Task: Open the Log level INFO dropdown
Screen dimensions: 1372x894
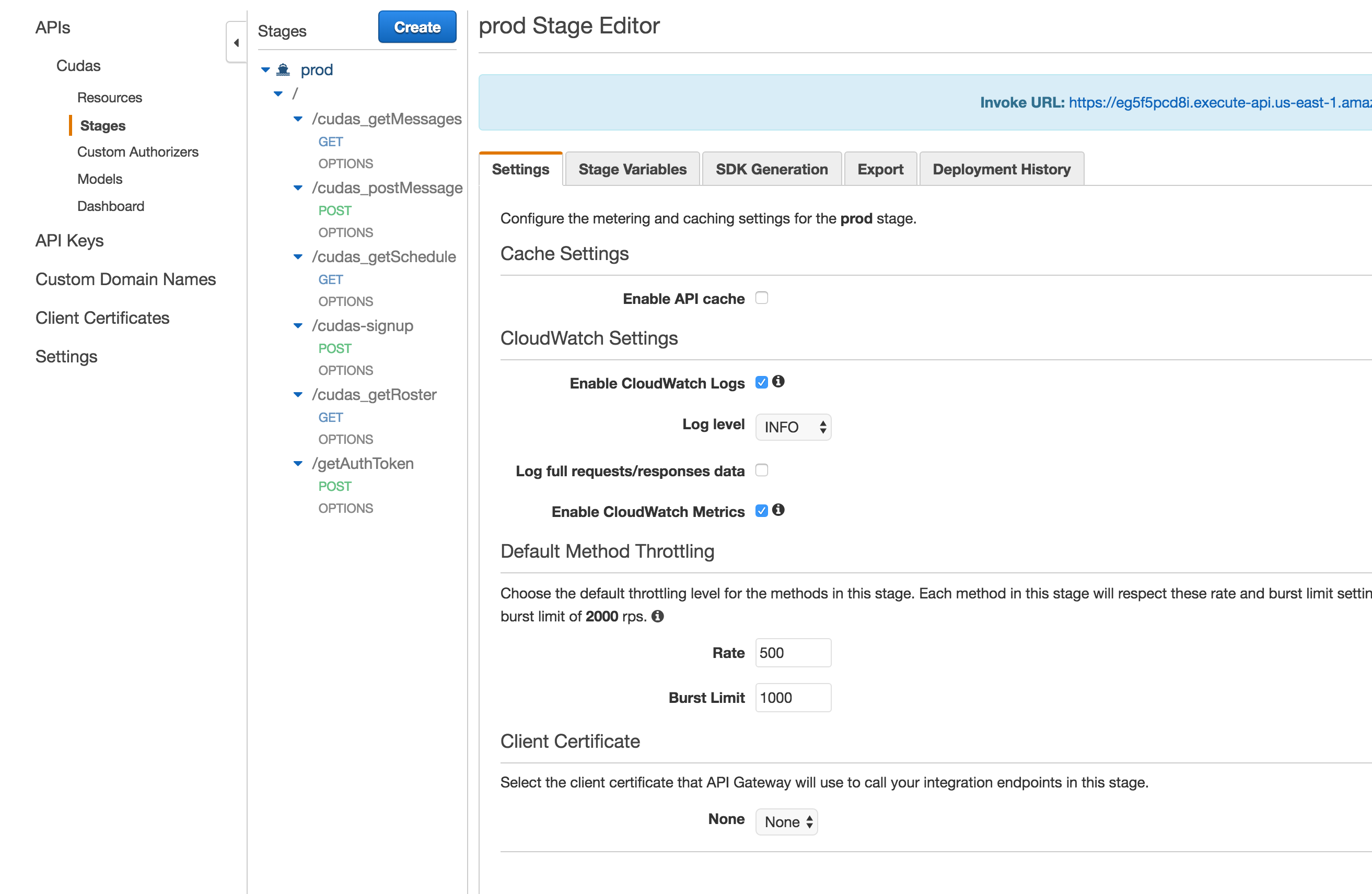Action: click(x=793, y=427)
